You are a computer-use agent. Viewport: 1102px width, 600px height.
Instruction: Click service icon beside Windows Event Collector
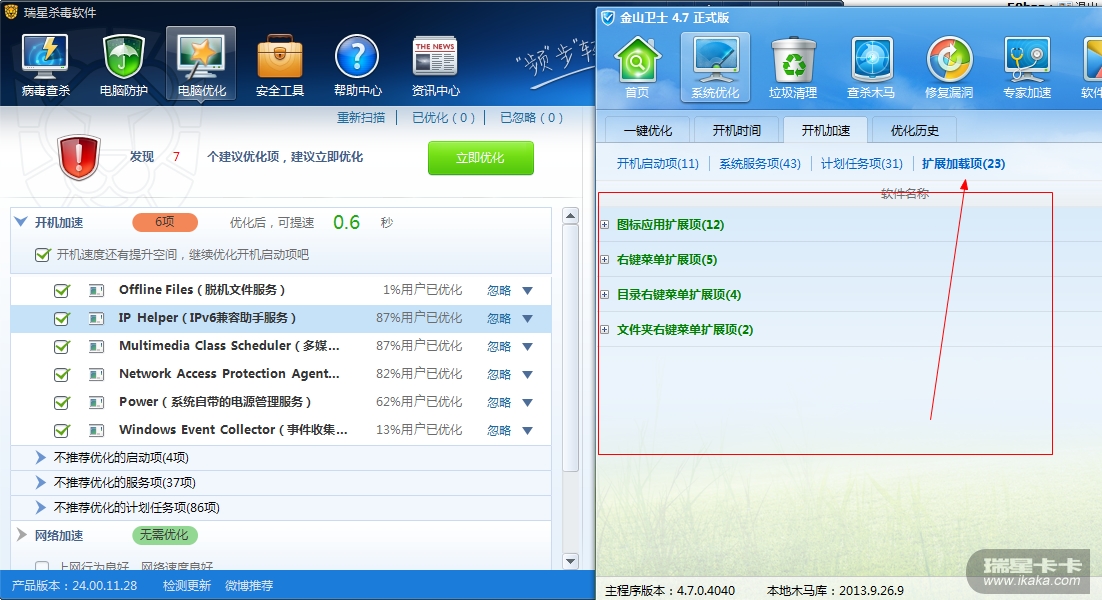pyautogui.click(x=96, y=430)
